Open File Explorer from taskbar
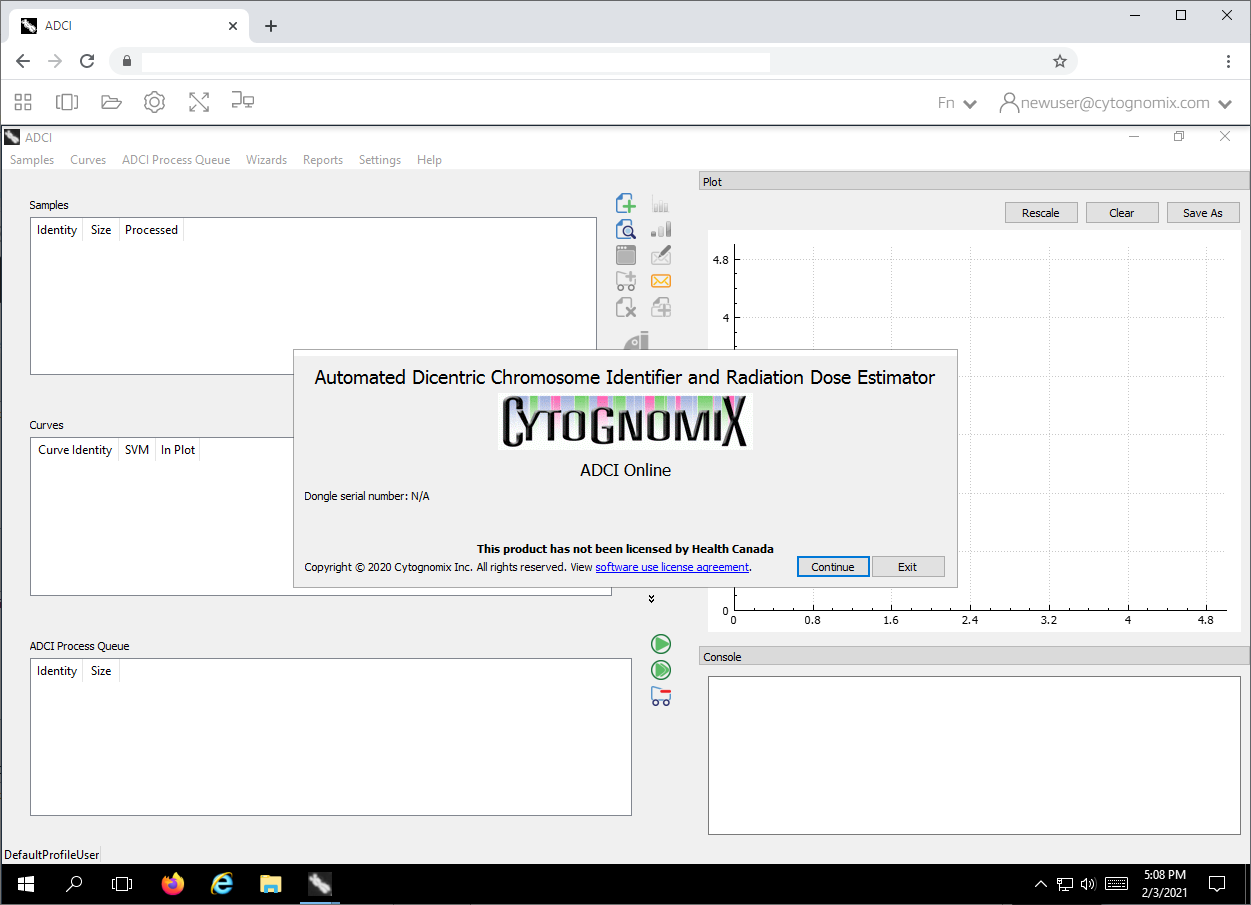Screen dimensions: 1251x905 [x=270, y=884]
